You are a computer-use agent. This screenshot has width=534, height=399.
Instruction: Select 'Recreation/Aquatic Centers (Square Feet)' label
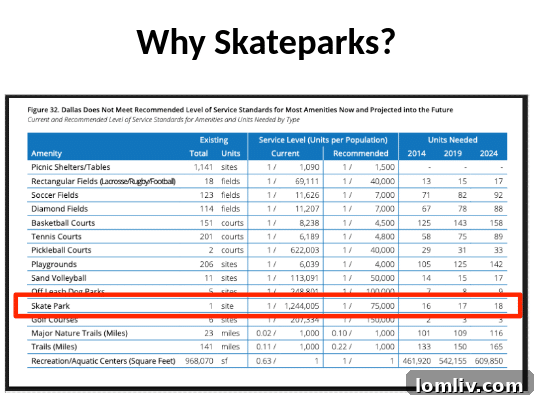103,361
